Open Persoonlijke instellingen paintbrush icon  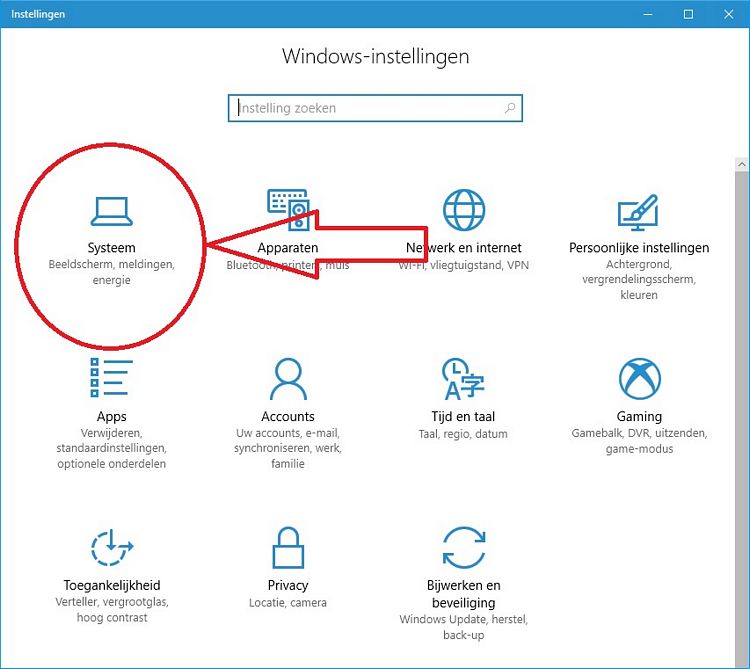point(638,212)
